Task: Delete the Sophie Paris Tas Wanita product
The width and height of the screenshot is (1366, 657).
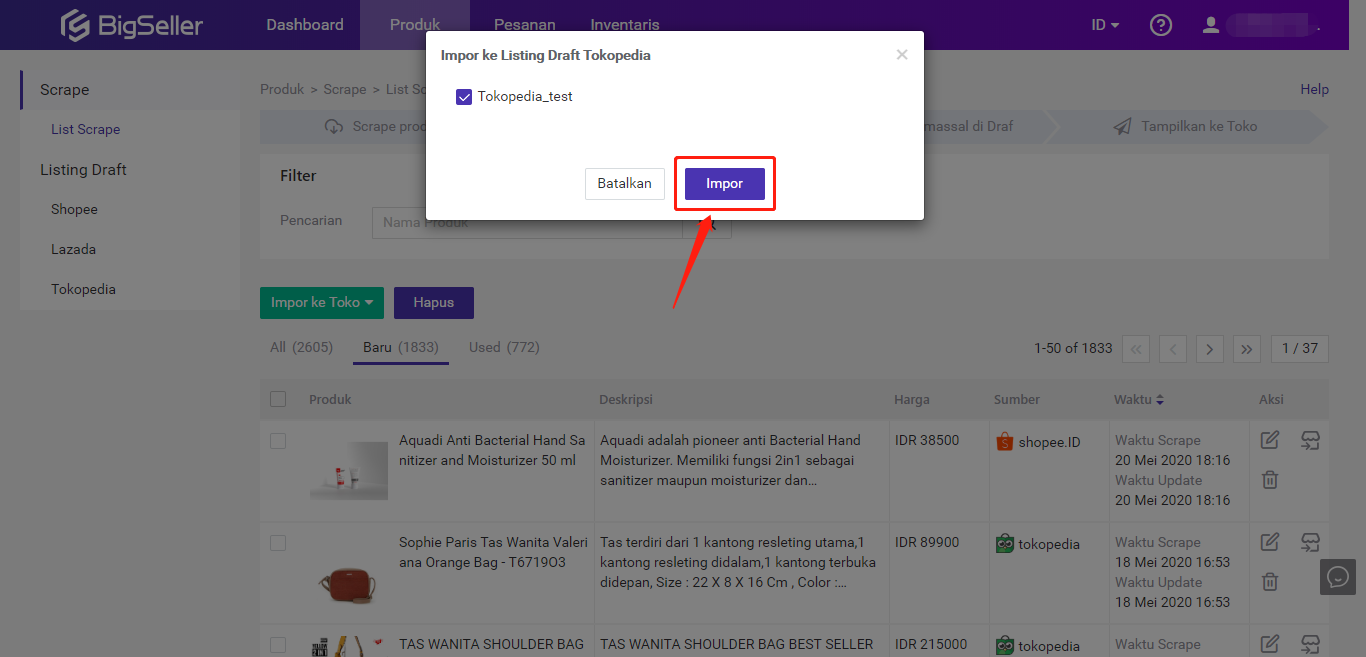Action: click(x=1270, y=582)
